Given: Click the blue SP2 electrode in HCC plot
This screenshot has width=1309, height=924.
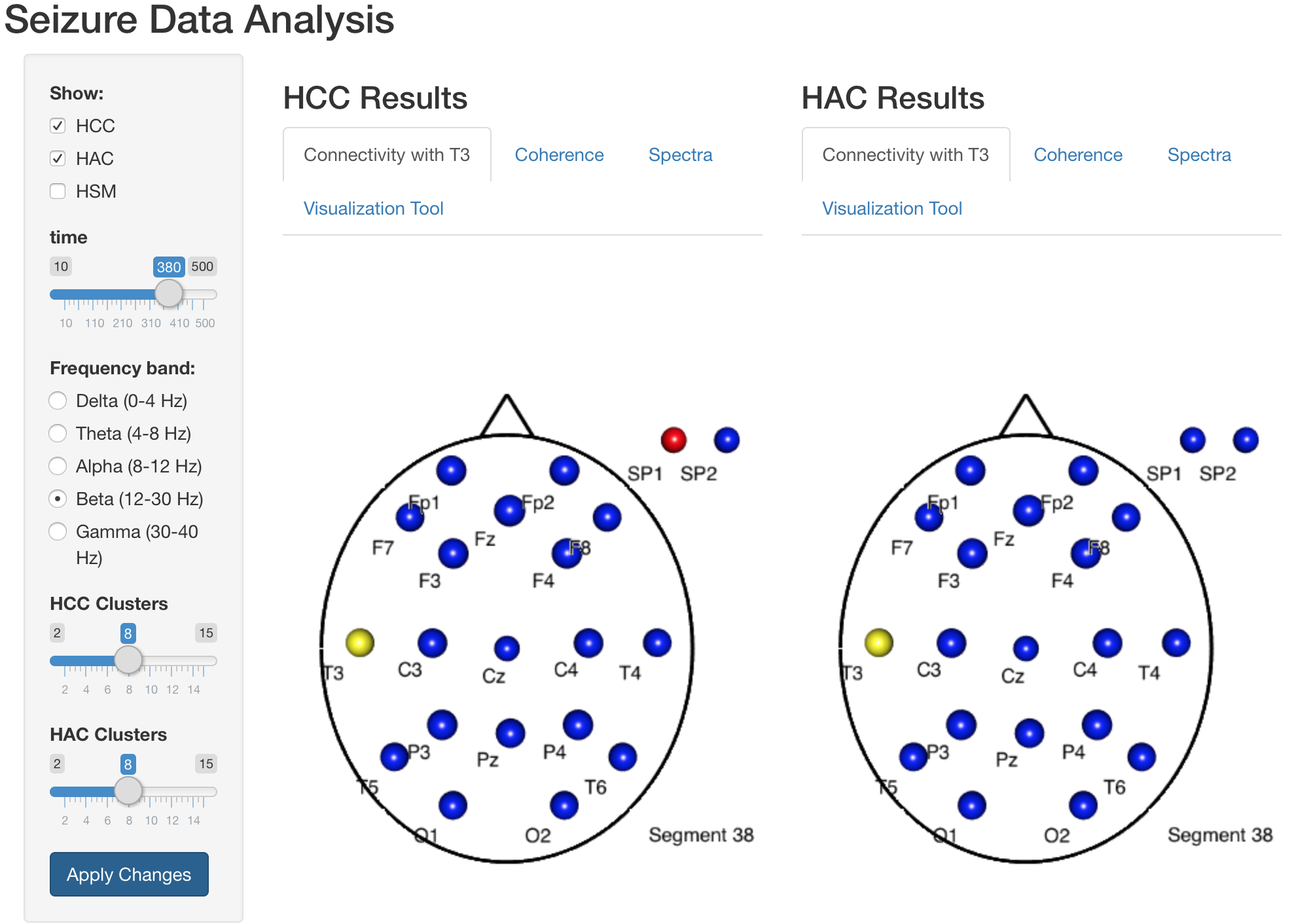Looking at the screenshot, I should point(726,440).
